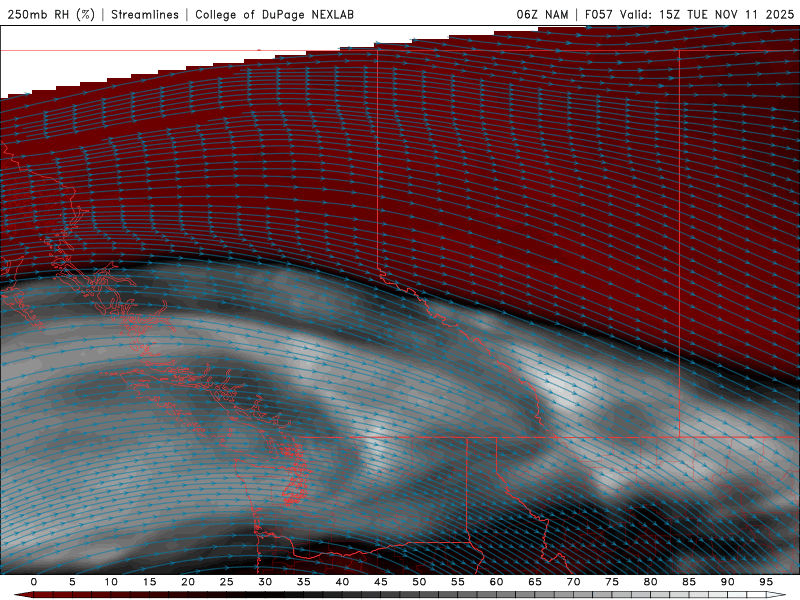
Task: Select the "60" humidity scale label
Action: [x=496, y=582]
